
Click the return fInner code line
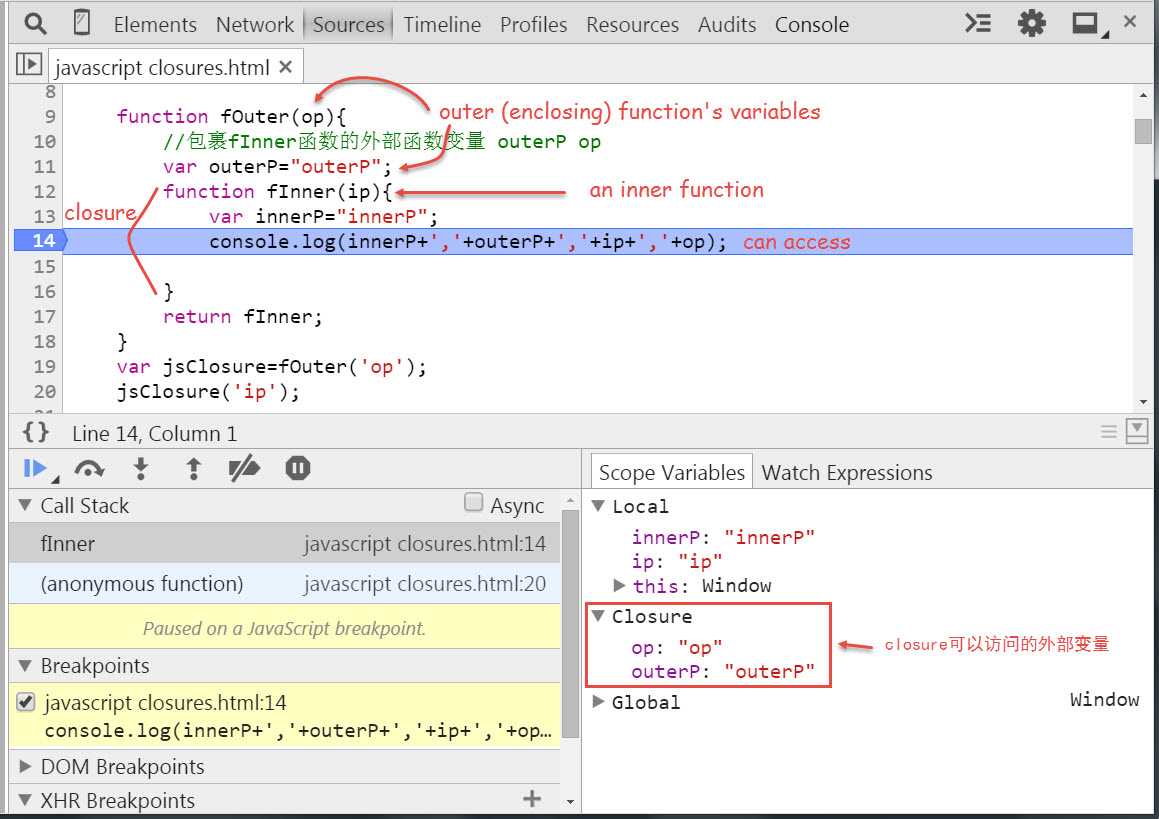(242, 316)
